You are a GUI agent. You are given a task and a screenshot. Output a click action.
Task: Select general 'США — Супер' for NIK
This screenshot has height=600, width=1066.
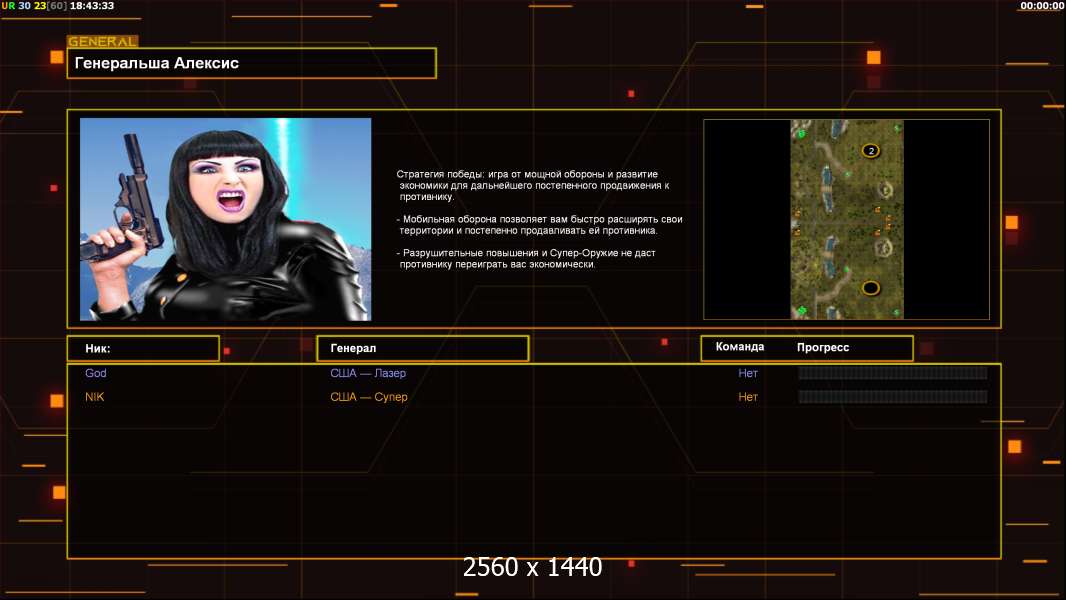[x=369, y=397]
